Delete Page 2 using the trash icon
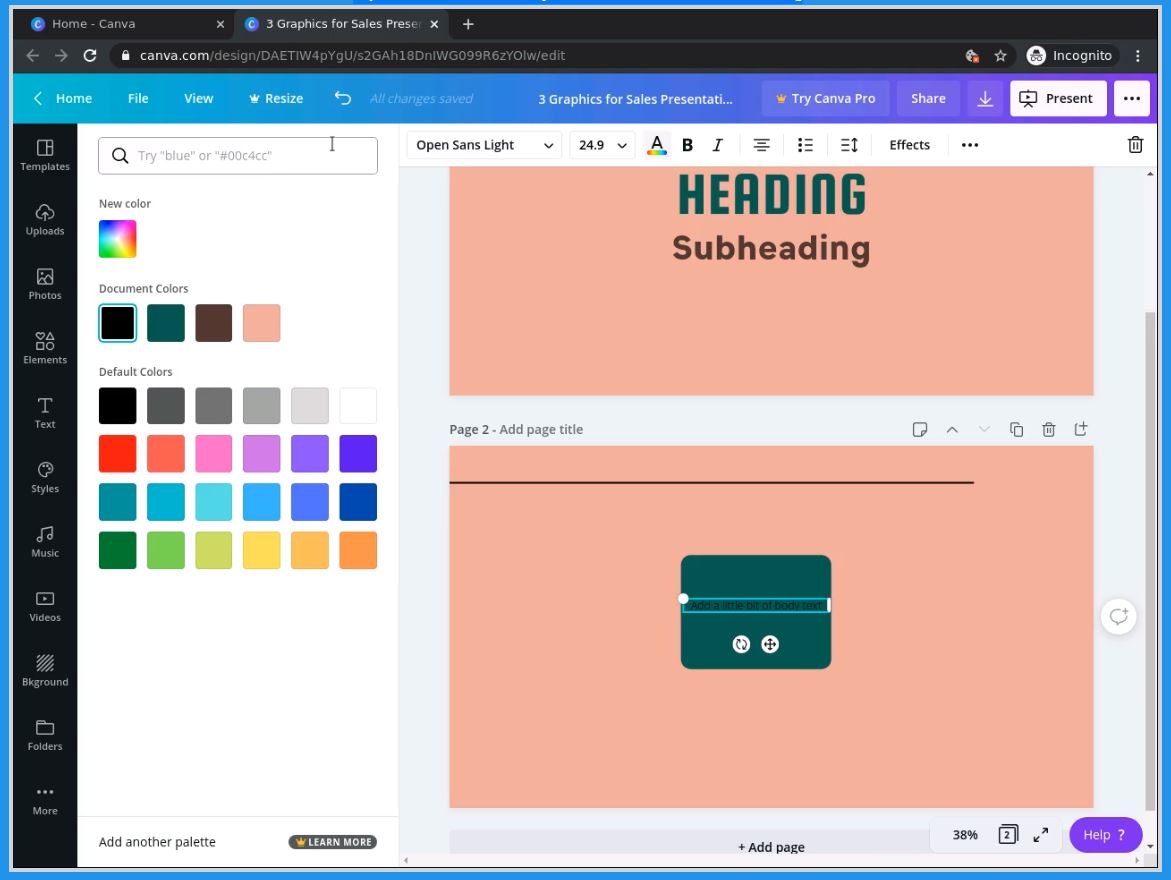 1048,428
